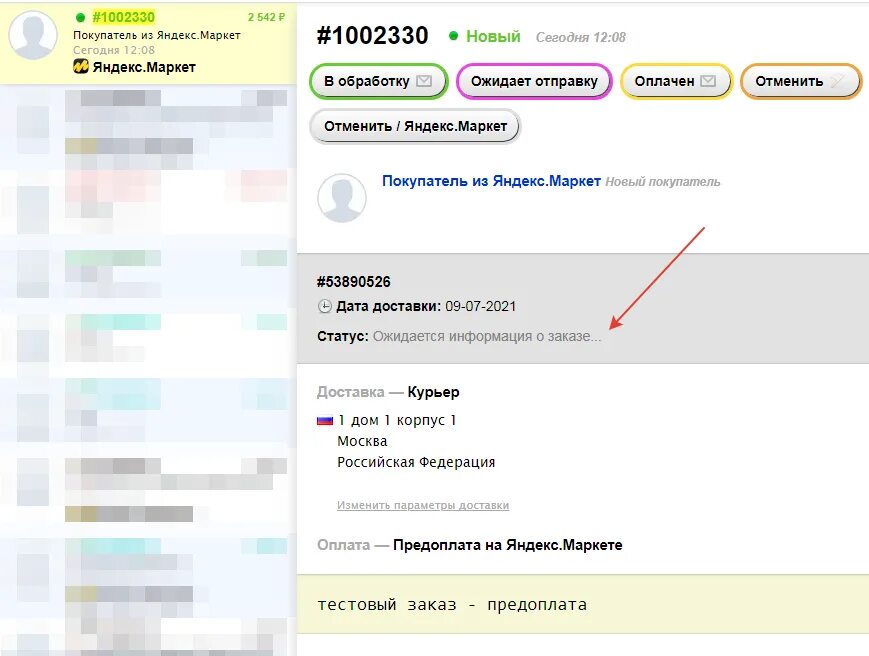
Task: Click "Отменить / Яндекс.Маркет" button
Action: click(415, 126)
